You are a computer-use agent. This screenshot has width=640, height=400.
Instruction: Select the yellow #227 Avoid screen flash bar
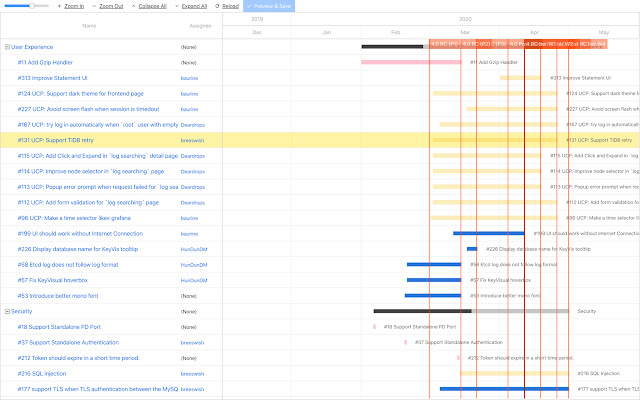tap(512, 109)
